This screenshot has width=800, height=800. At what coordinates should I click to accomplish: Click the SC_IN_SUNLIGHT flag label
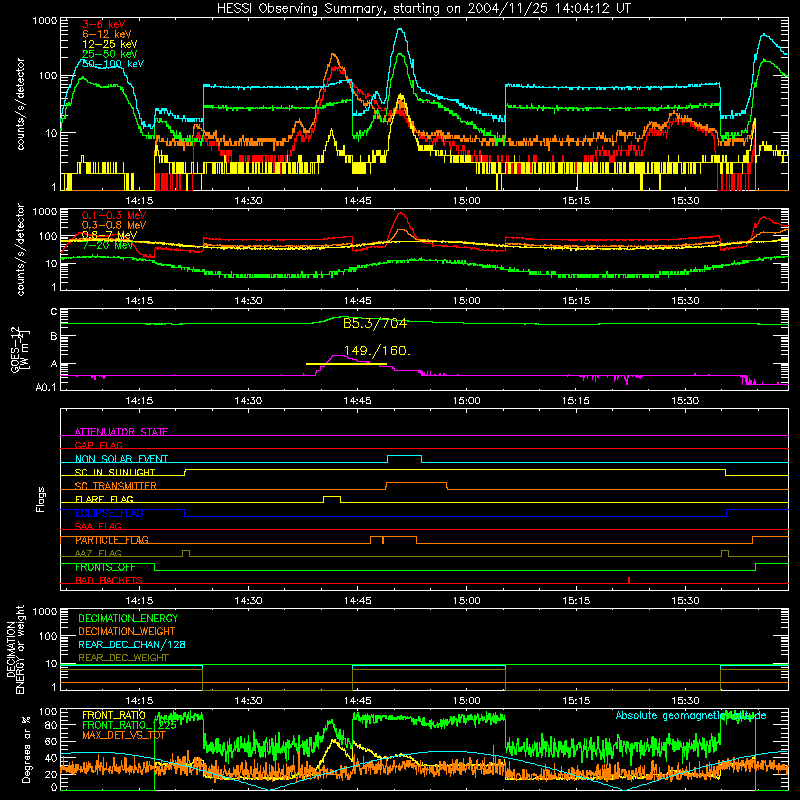(115, 472)
